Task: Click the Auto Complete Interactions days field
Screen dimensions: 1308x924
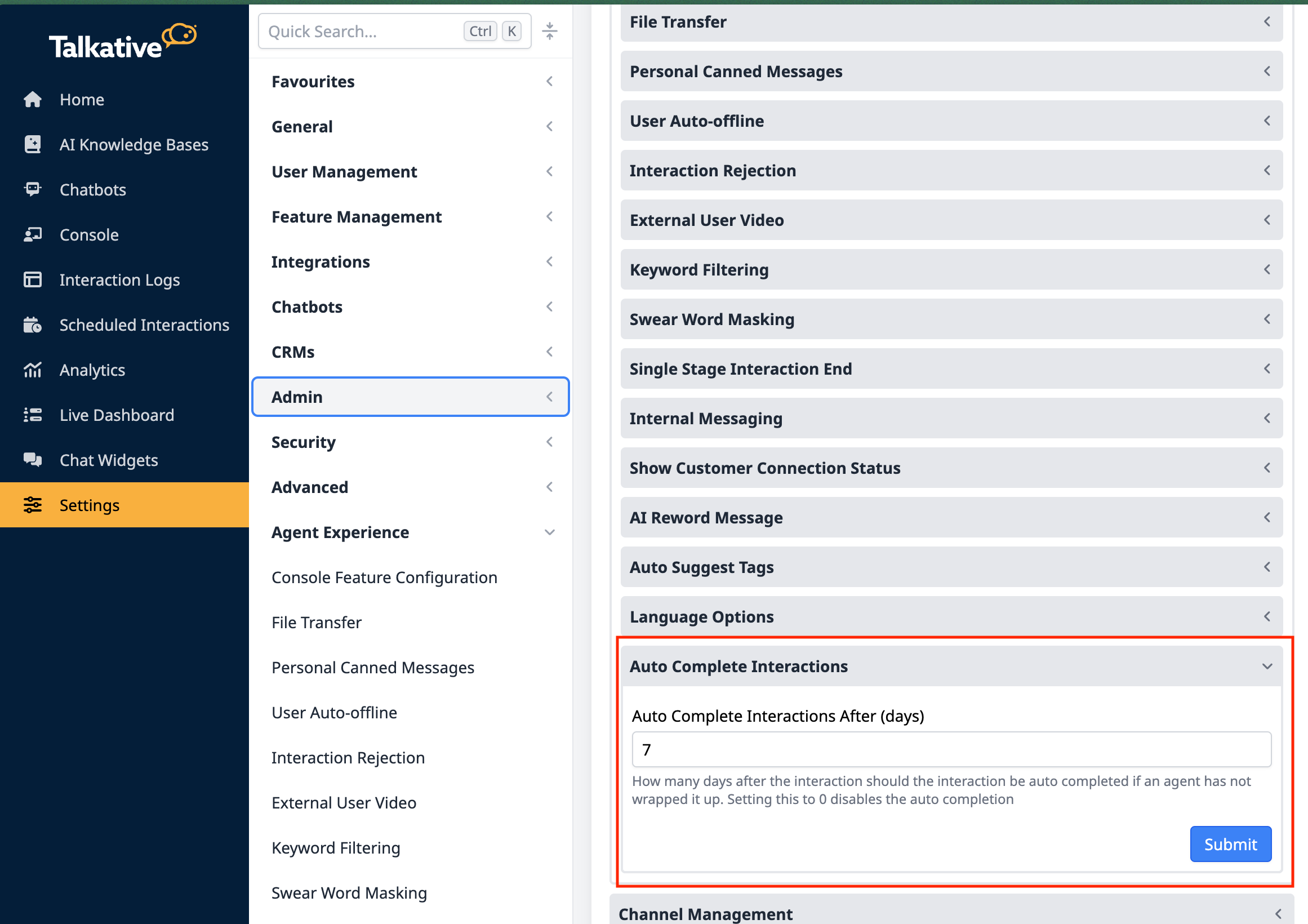Action: point(951,749)
